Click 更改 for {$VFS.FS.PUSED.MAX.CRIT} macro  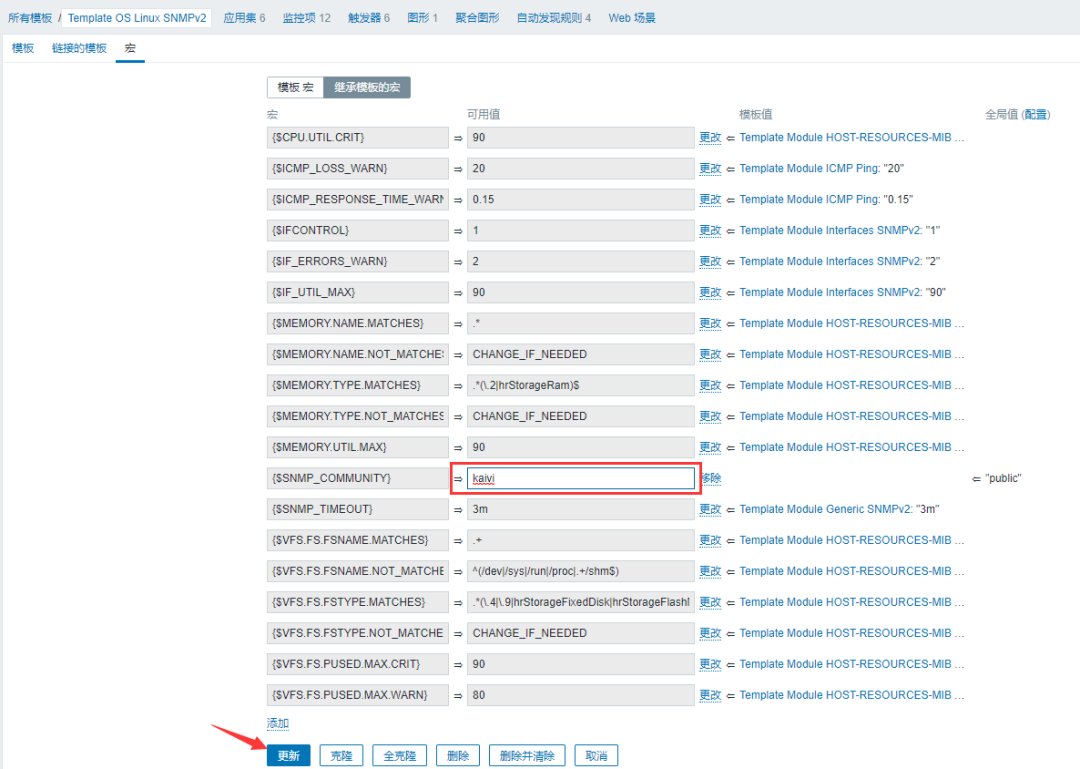710,664
